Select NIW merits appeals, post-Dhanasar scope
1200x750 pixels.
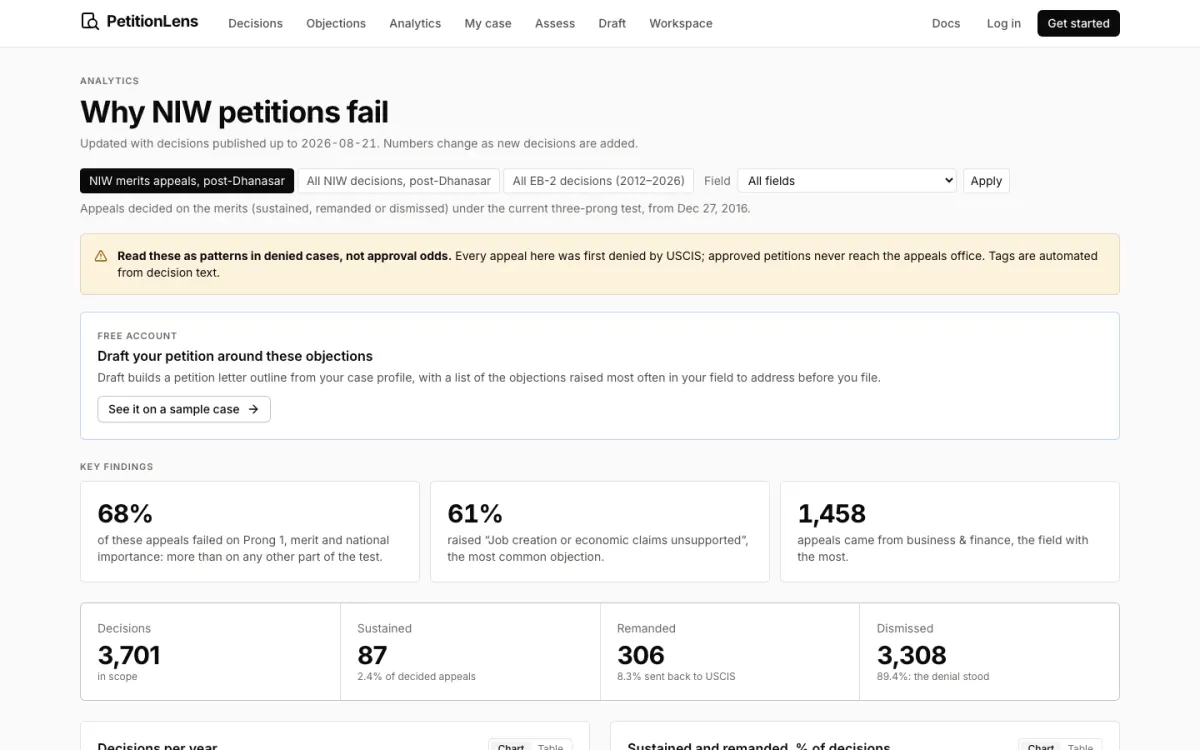(x=187, y=181)
